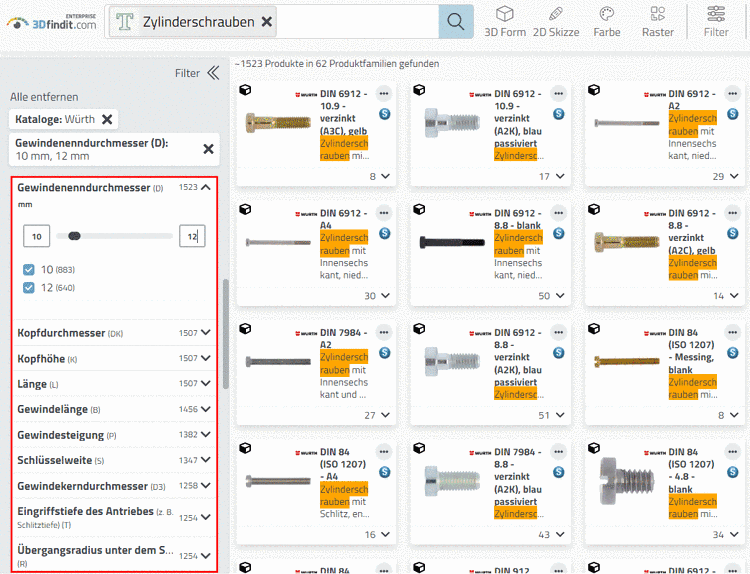This screenshot has height=574, width=750.
Task: Collapse the Gewindenenndurchmesser (D) section
Action: (206, 187)
